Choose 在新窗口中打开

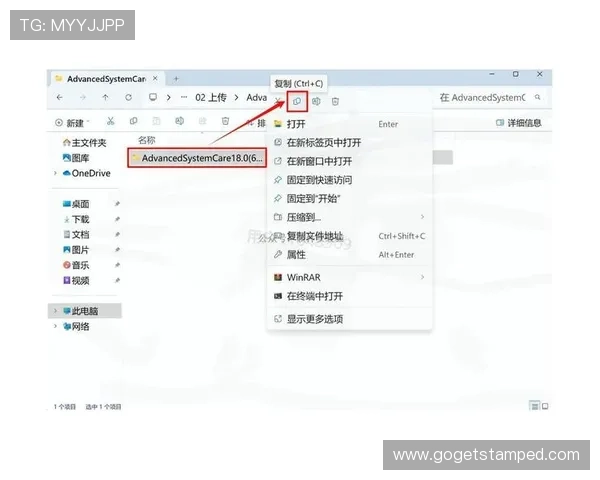(x=350, y=161)
